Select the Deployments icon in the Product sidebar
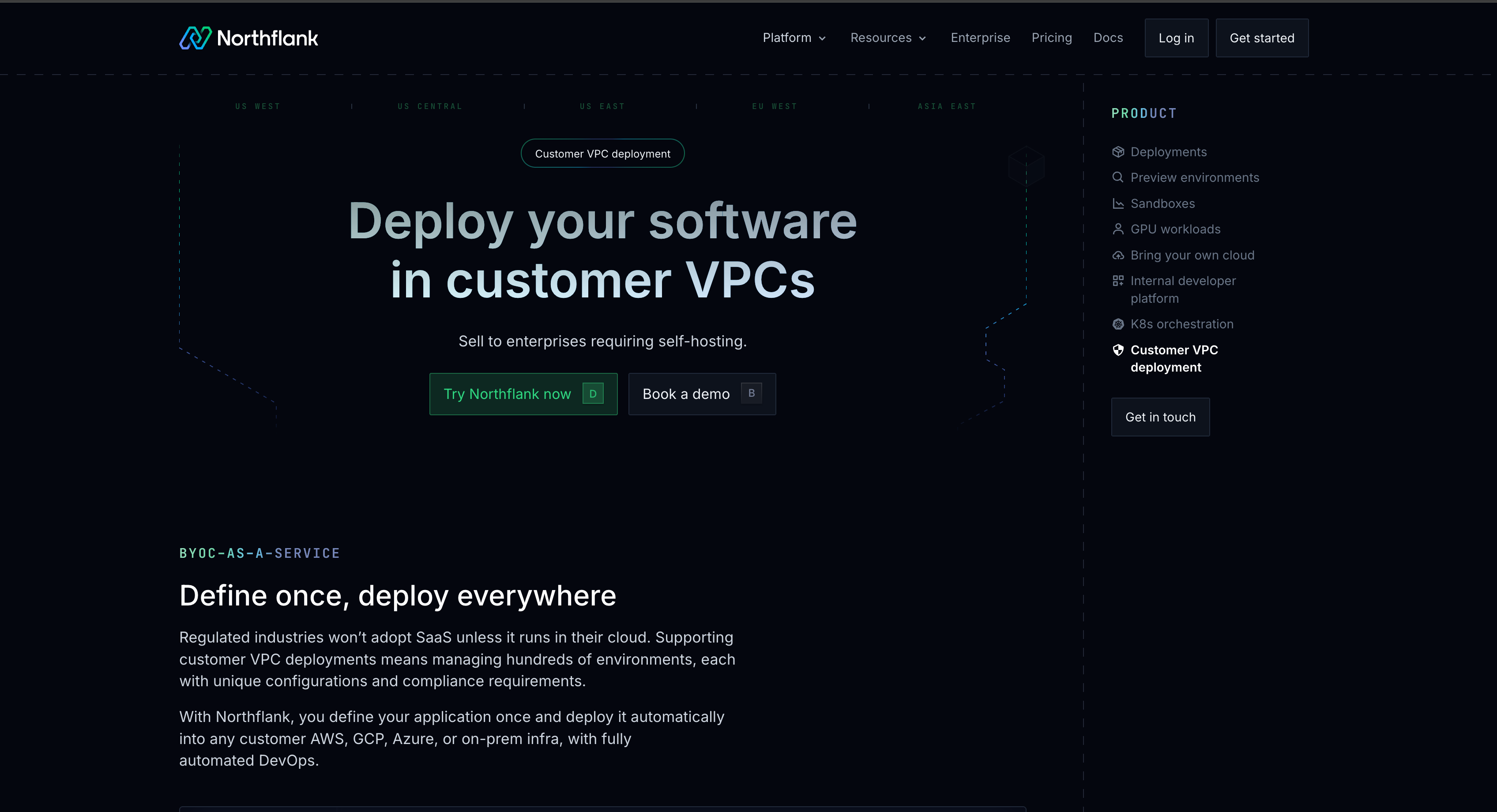 coord(1118,152)
